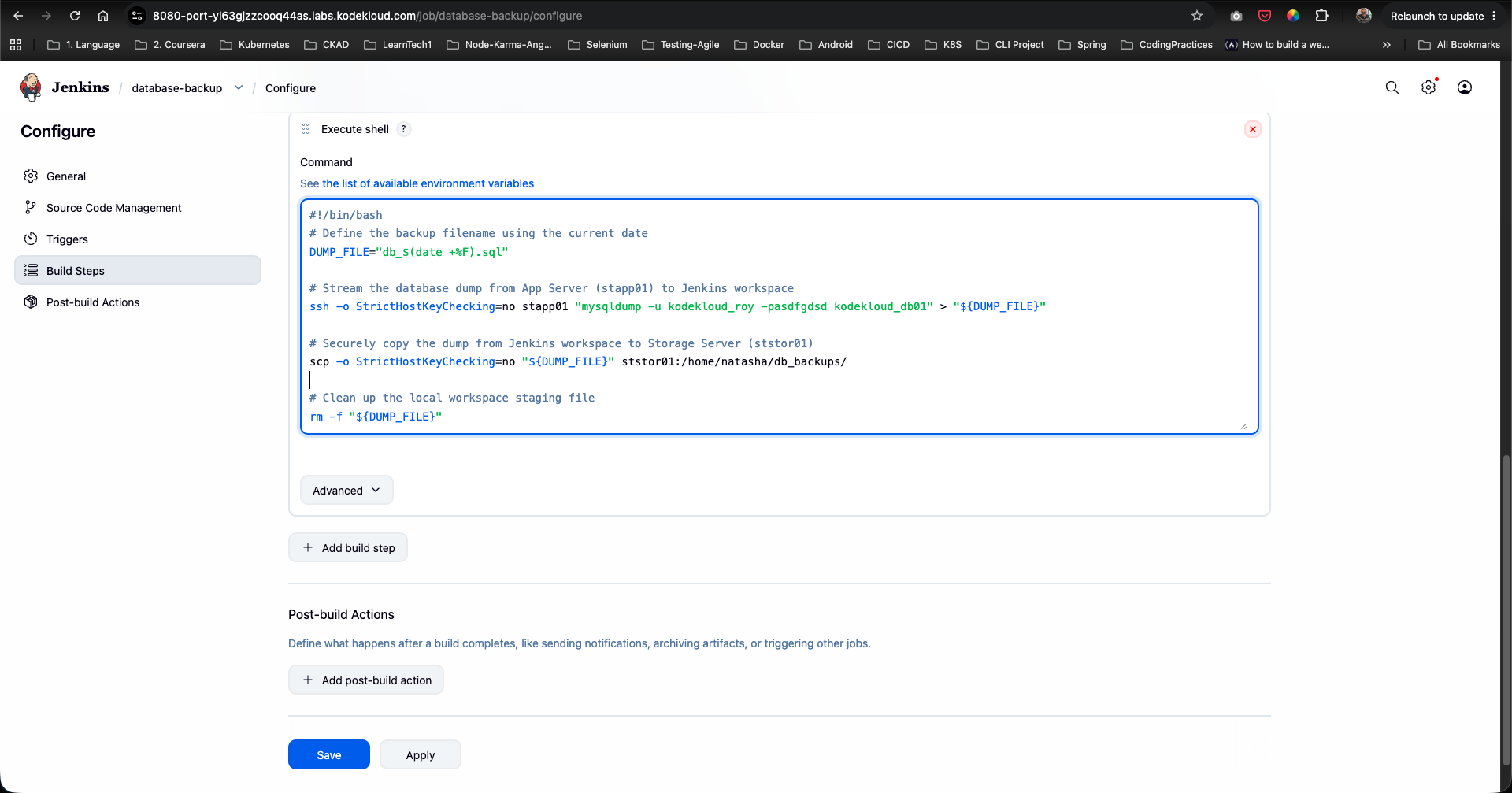Open the CodingPractices bookmark folder
This screenshot has height=793, width=1512.
pos(1167,45)
